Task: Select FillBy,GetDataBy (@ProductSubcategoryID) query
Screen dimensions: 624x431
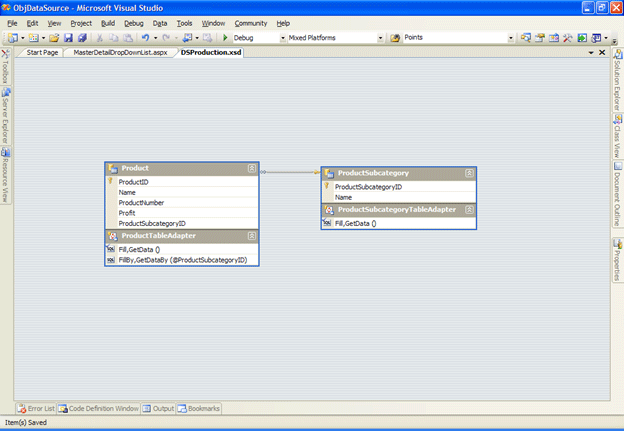Action: [x=183, y=260]
